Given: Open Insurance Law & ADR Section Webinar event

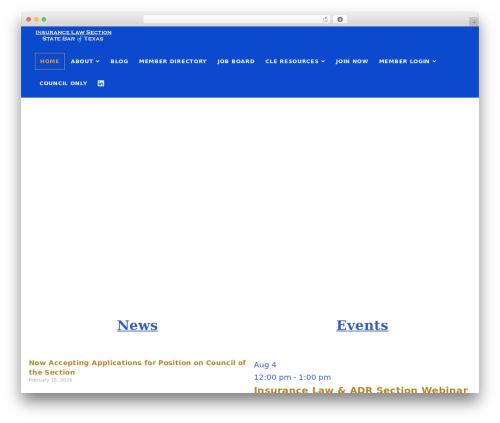Looking at the screenshot, I should 361,390.
